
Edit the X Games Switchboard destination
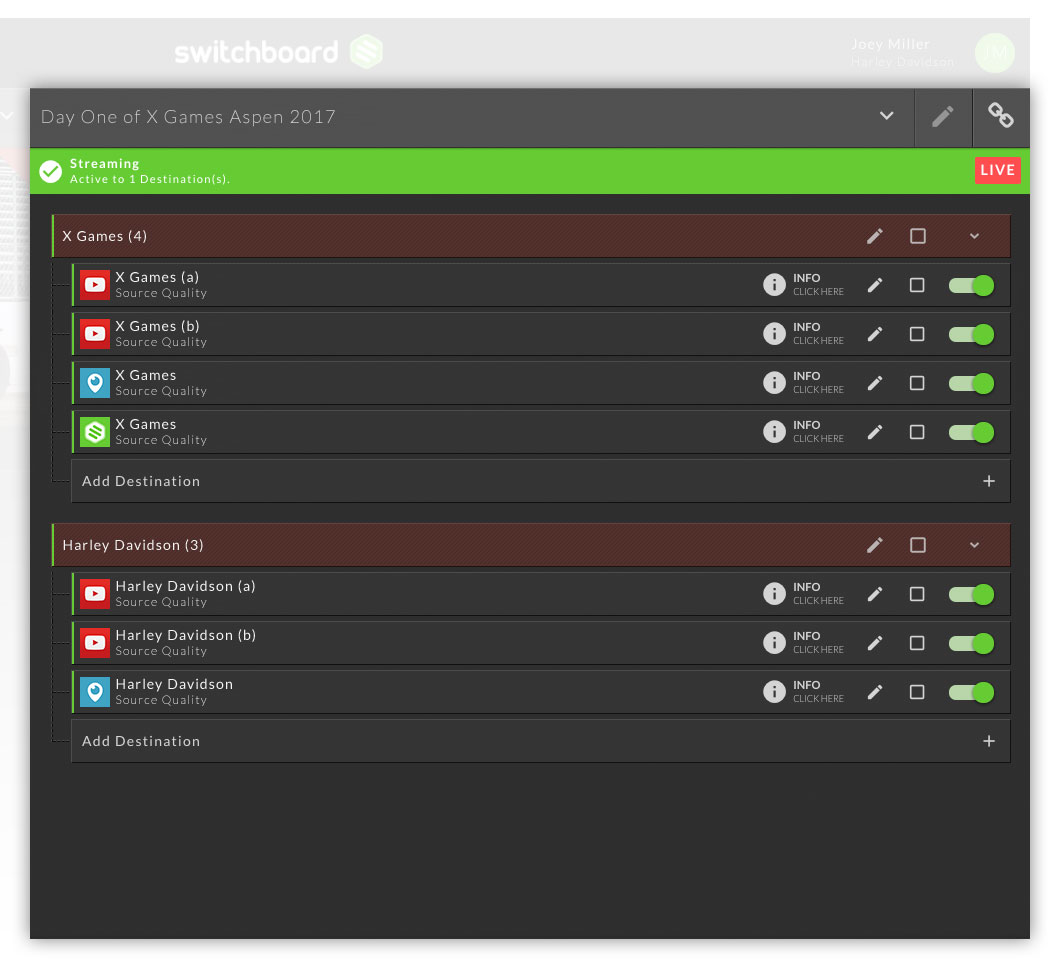click(875, 432)
